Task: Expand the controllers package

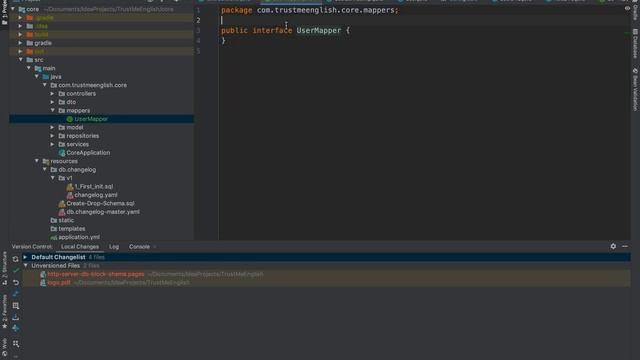Action: (x=53, y=93)
